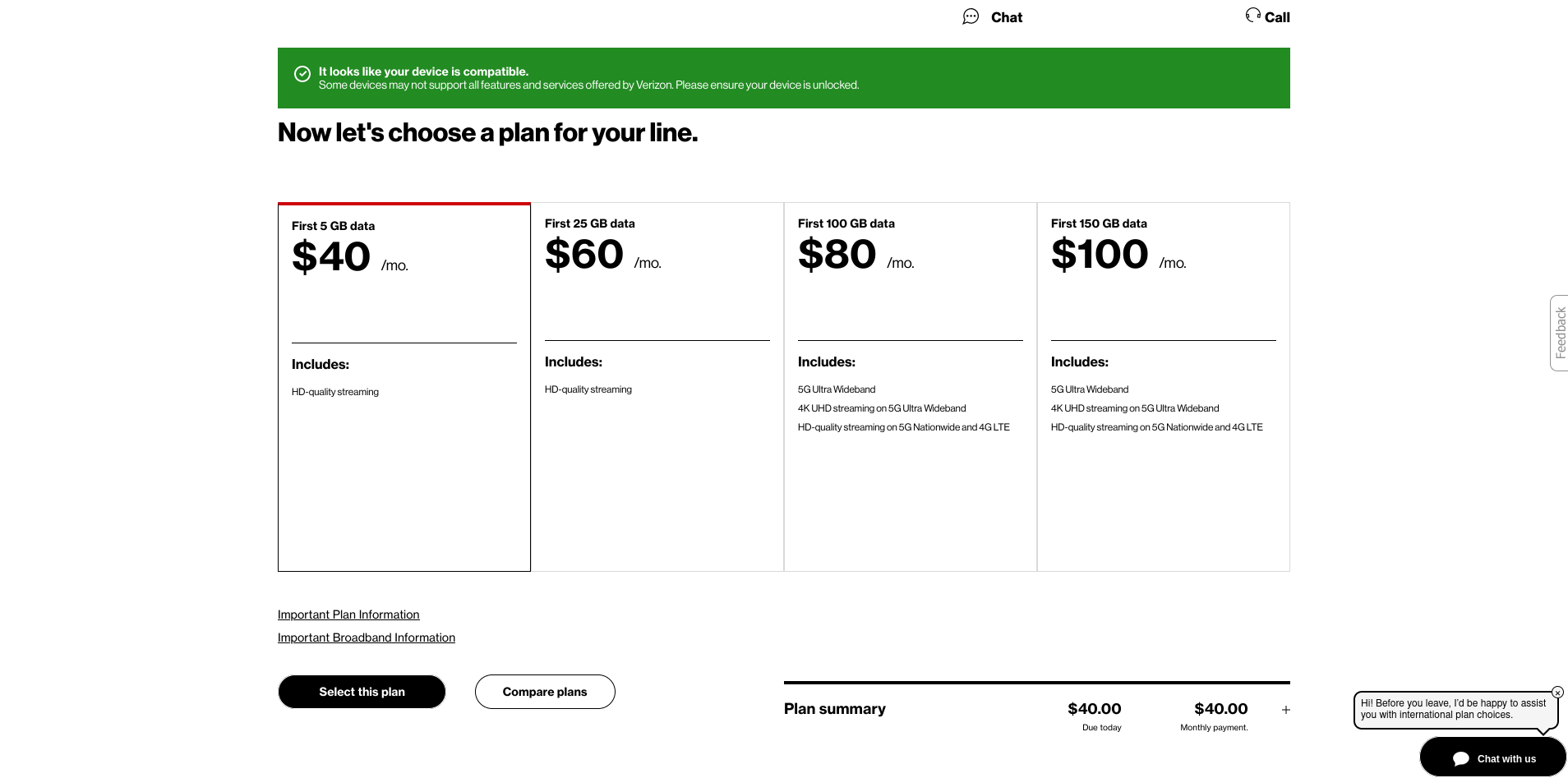Click the Call label in header

[1277, 17]
